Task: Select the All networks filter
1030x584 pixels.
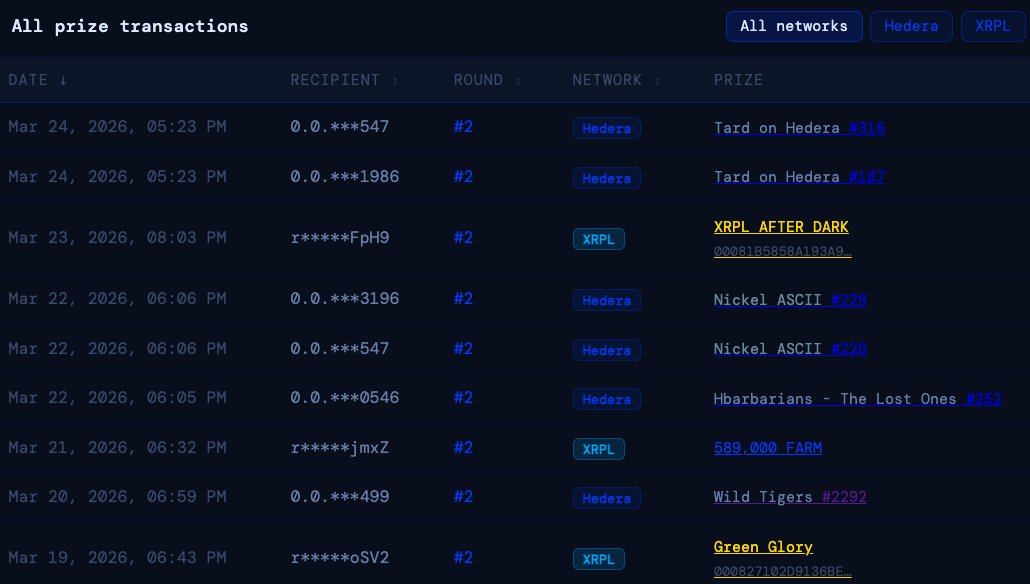Action: point(794,26)
